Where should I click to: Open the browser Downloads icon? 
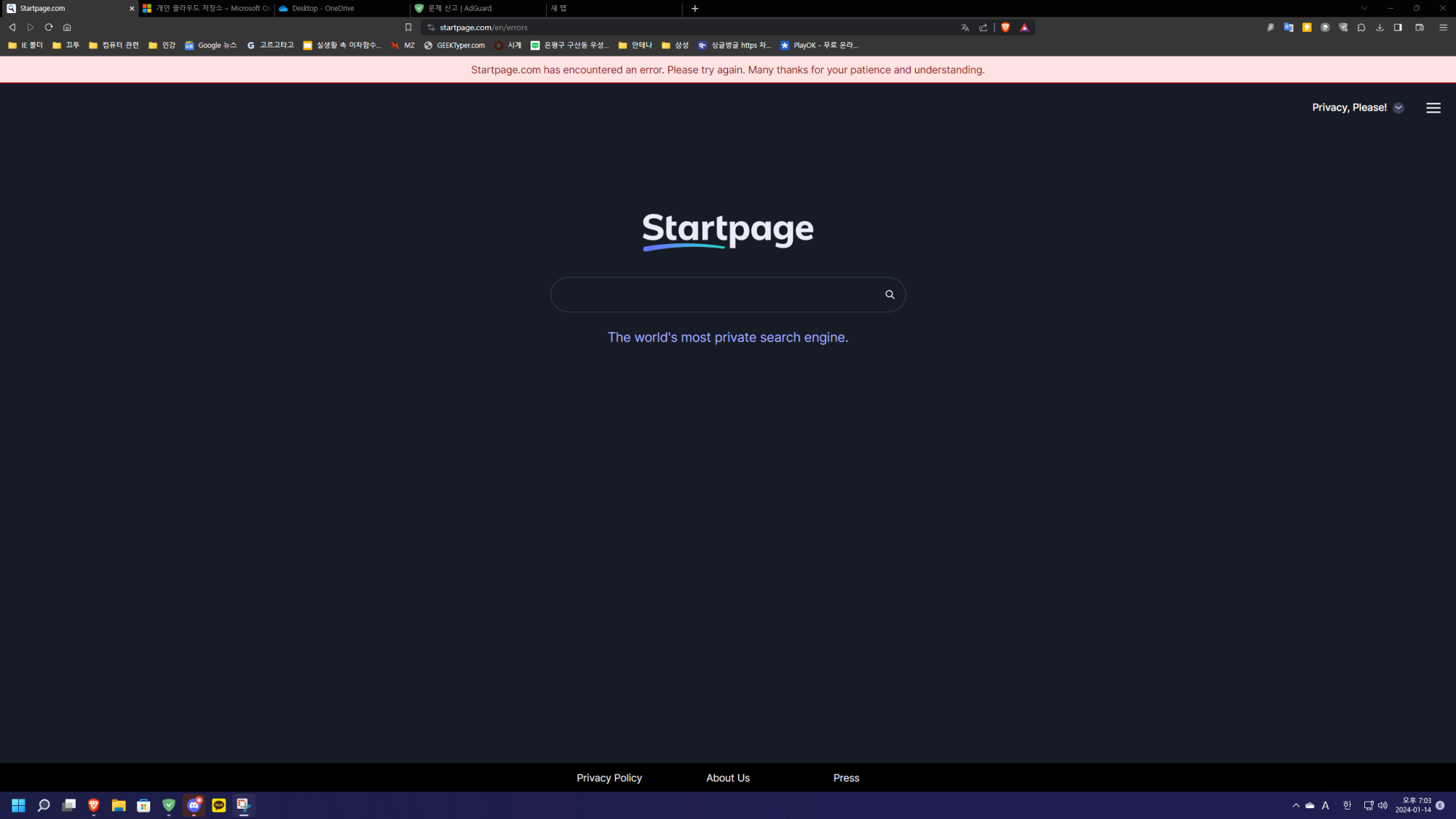tap(1379, 27)
